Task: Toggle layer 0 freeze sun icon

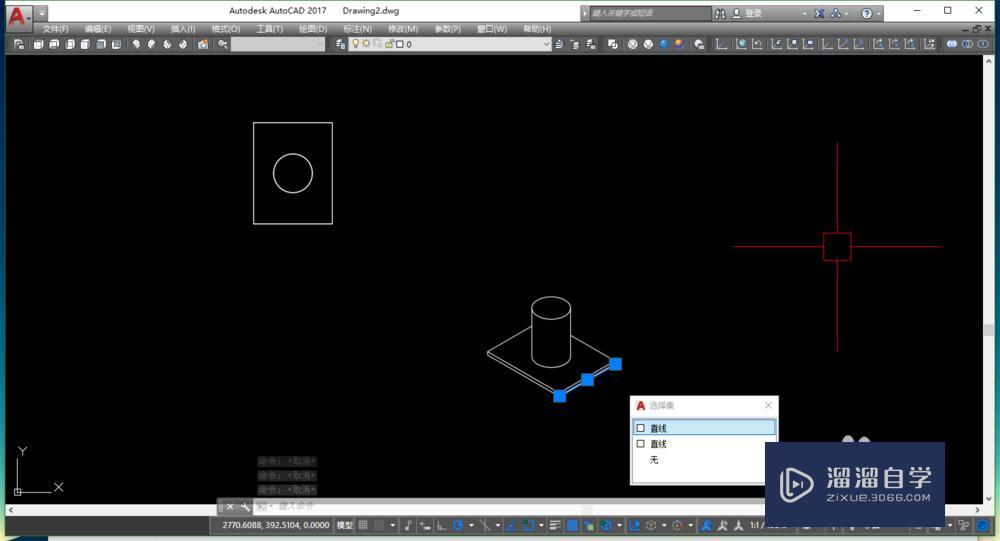Action: (366, 44)
